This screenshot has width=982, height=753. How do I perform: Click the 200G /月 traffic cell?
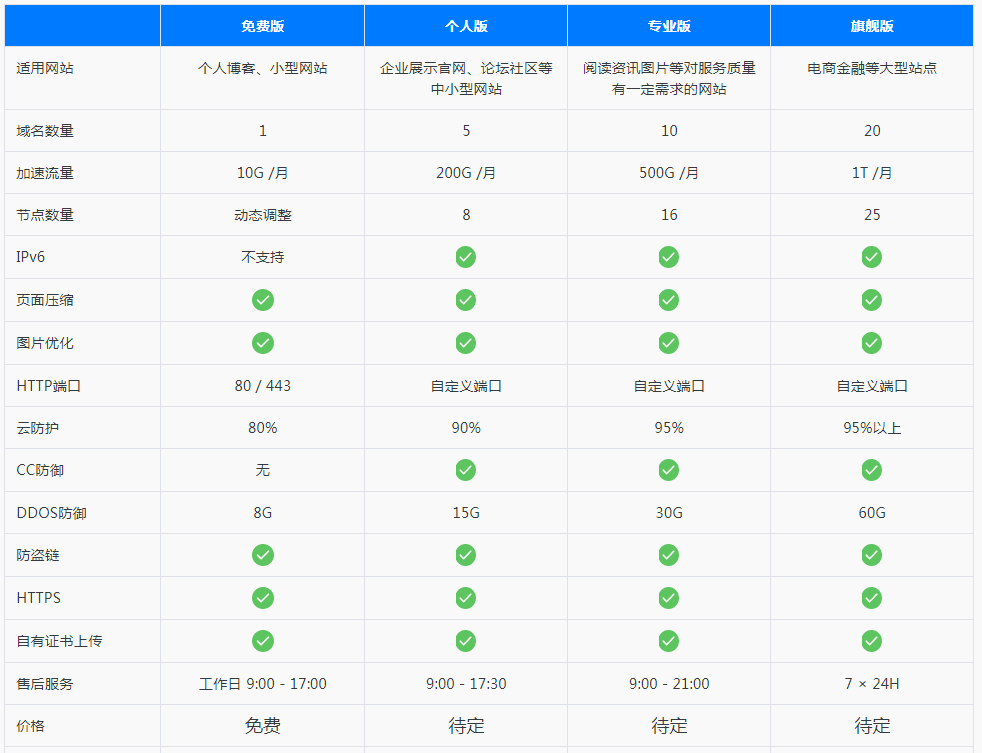click(466, 173)
